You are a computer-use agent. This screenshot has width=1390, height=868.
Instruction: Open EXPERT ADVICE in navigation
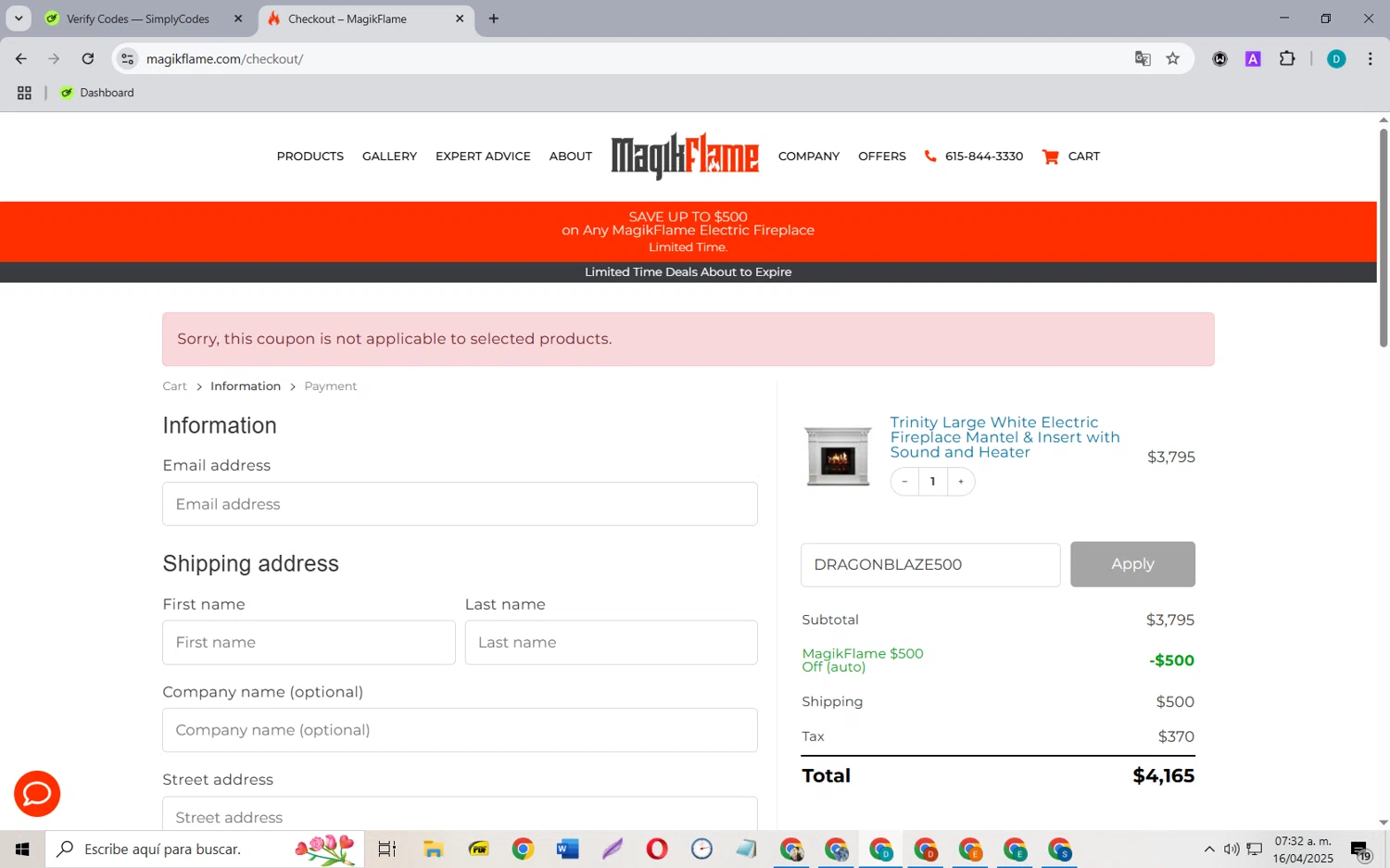[483, 156]
